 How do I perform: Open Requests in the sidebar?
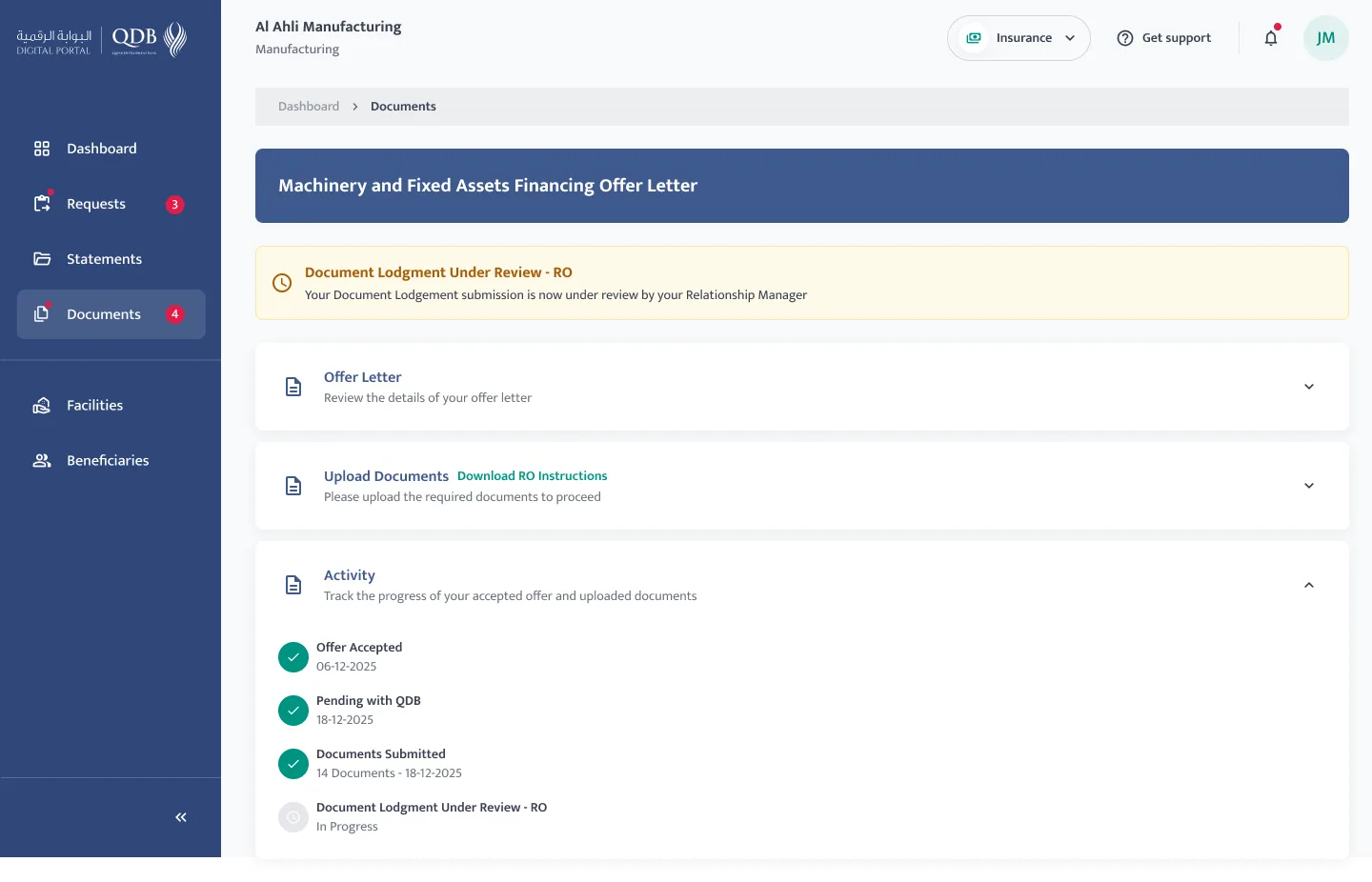[111, 204]
